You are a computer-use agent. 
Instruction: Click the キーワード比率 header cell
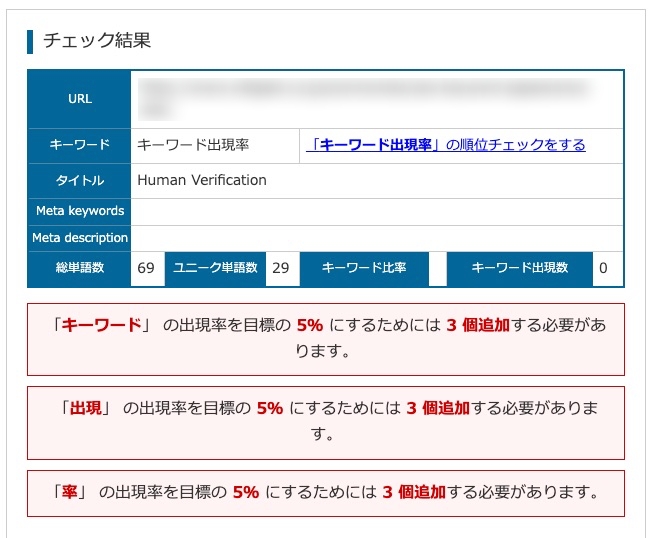pos(364,268)
